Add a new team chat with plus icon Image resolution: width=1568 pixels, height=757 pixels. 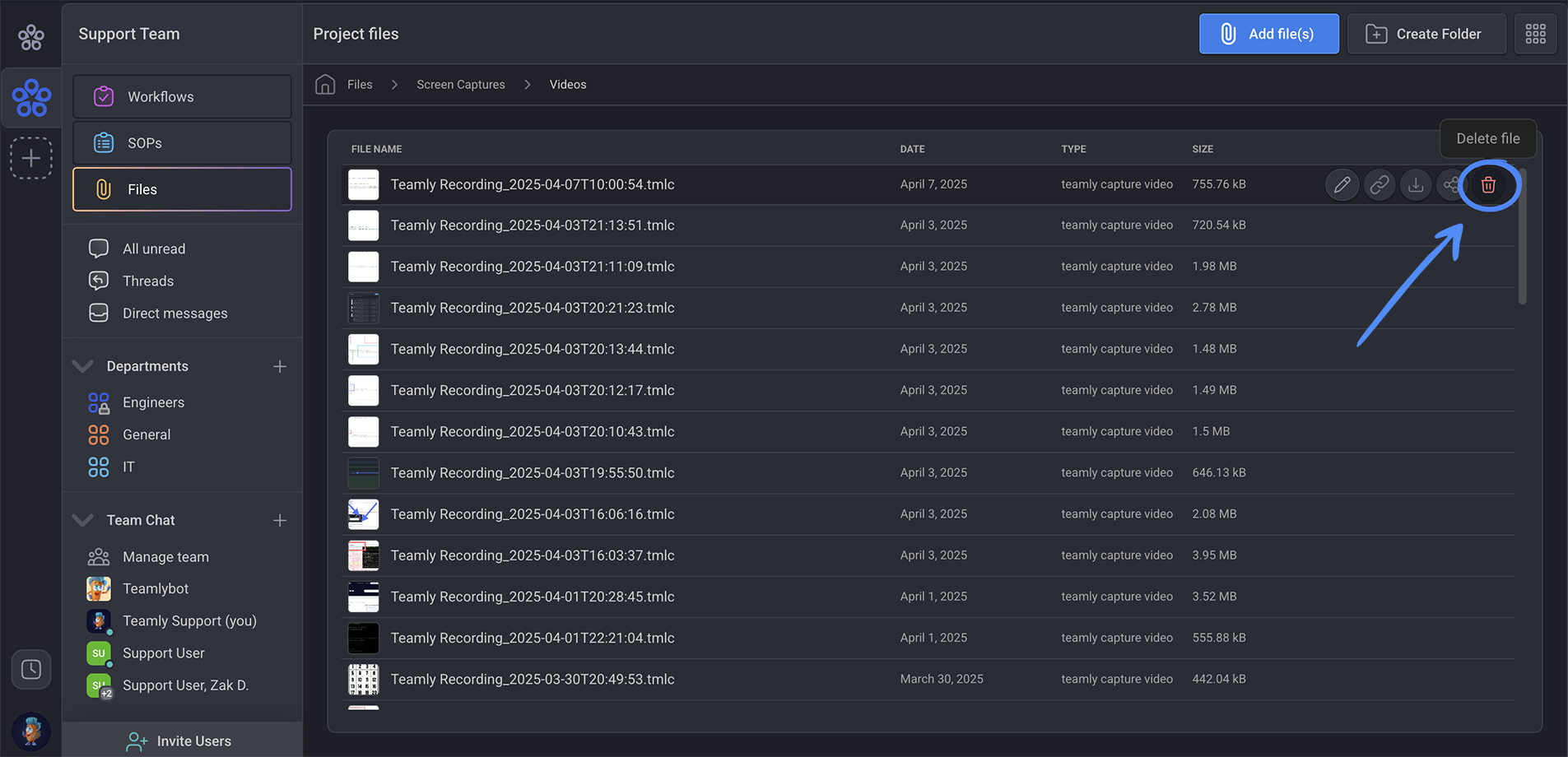click(x=280, y=520)
